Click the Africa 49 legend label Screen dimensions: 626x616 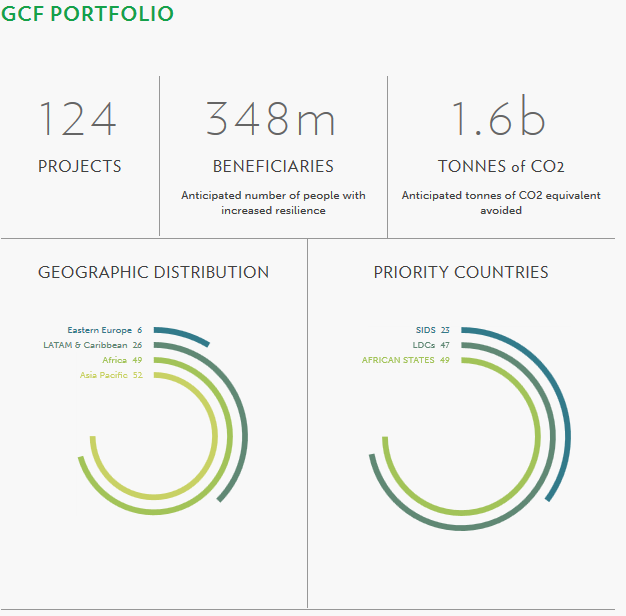(x=122, y=360)
